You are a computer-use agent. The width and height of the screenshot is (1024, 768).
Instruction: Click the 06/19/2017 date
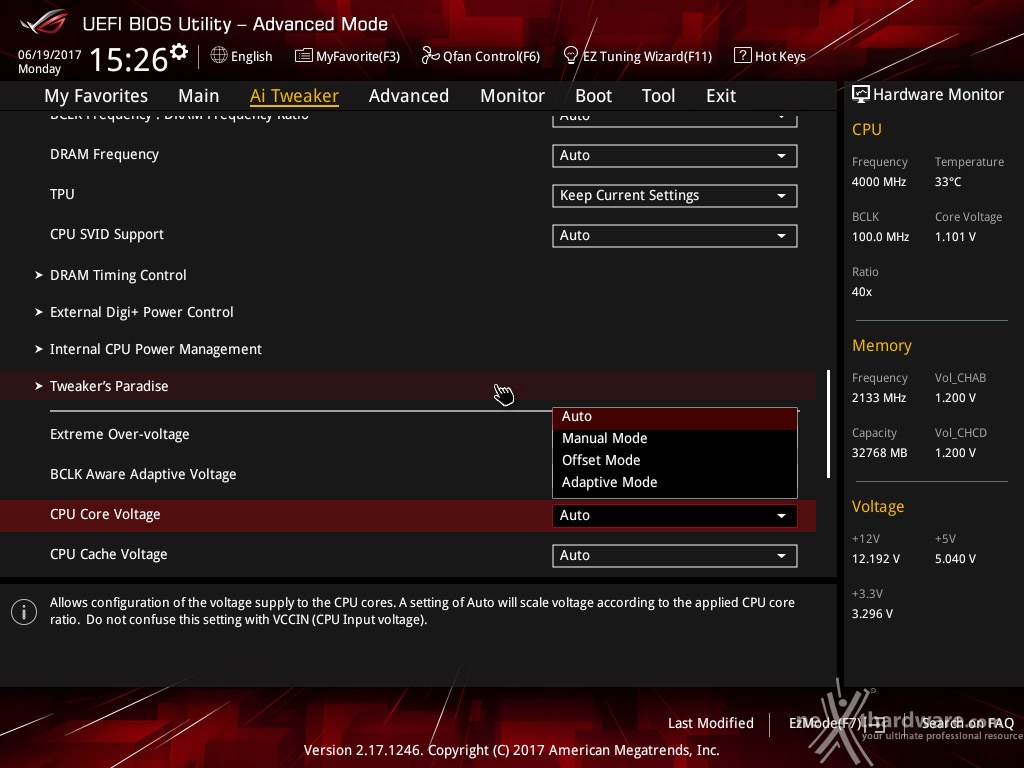coord(50,55)
